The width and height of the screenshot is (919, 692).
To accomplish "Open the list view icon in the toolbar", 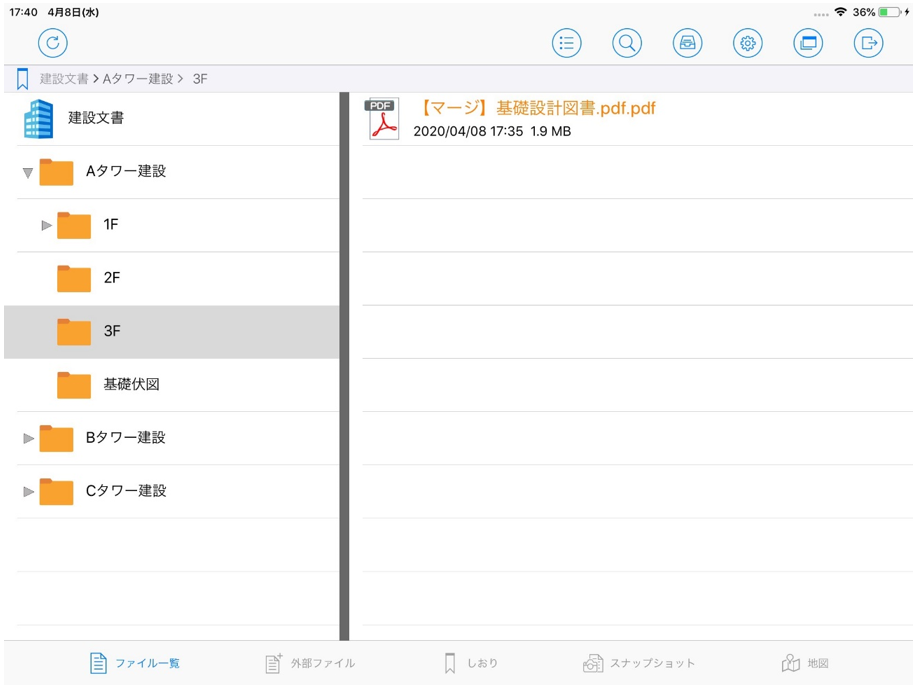I will point(567,43).
